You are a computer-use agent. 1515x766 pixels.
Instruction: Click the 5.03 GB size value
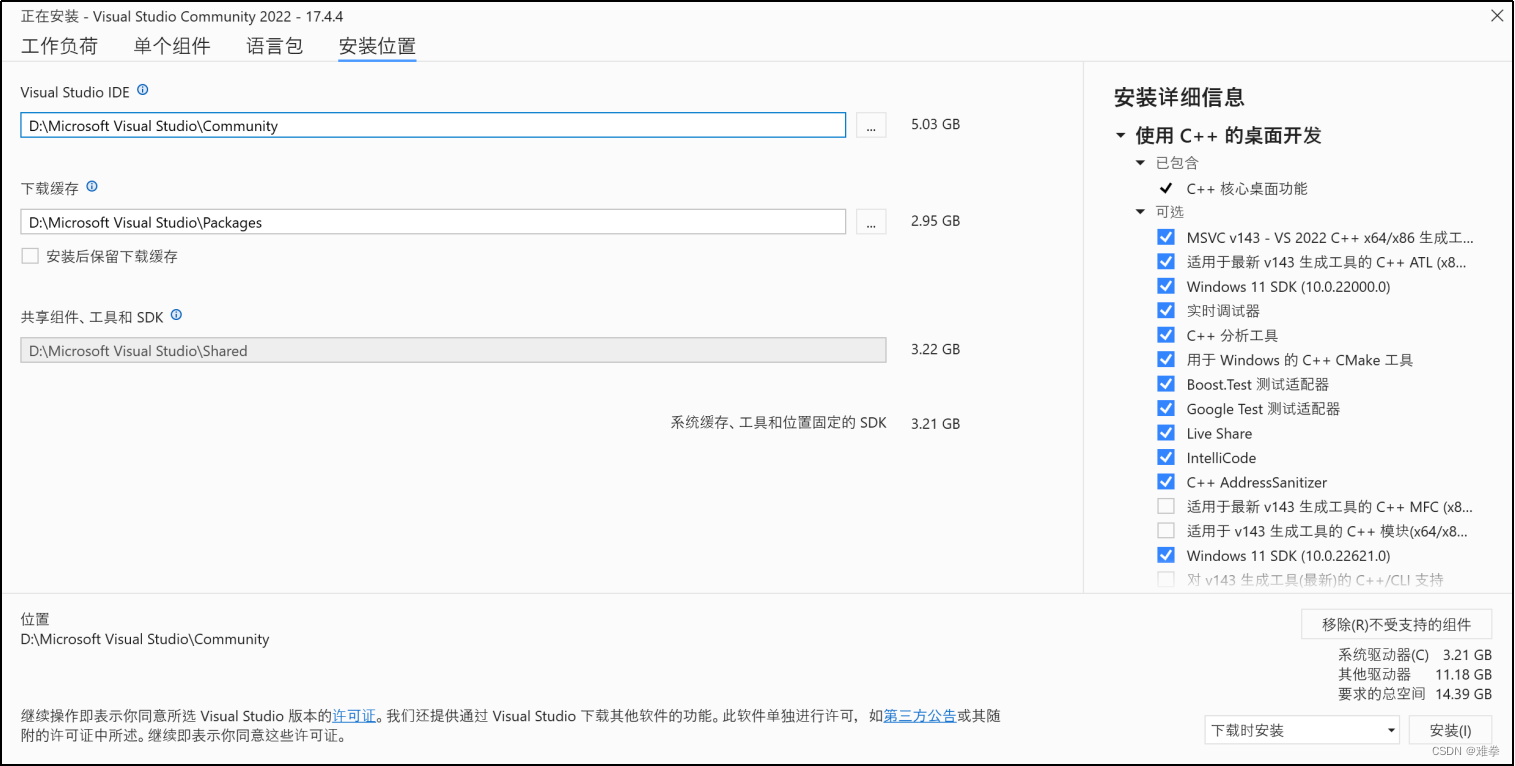click(936, 125)
